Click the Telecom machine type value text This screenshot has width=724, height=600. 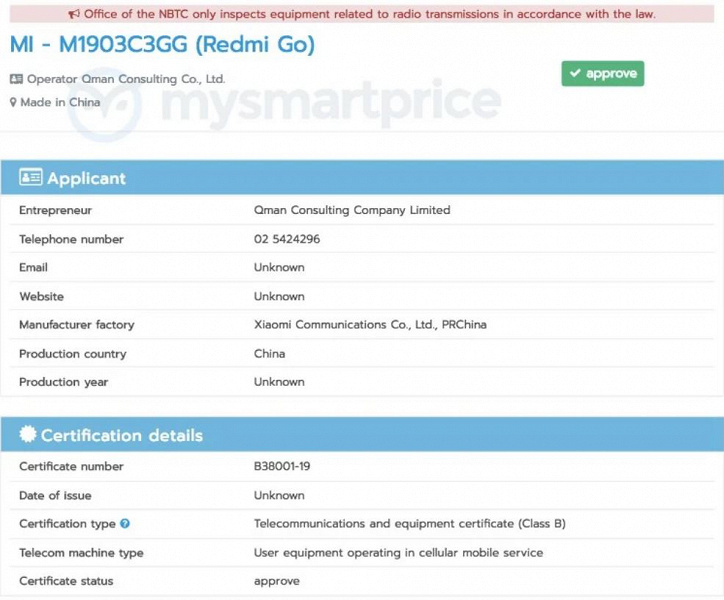click(398, 553)
